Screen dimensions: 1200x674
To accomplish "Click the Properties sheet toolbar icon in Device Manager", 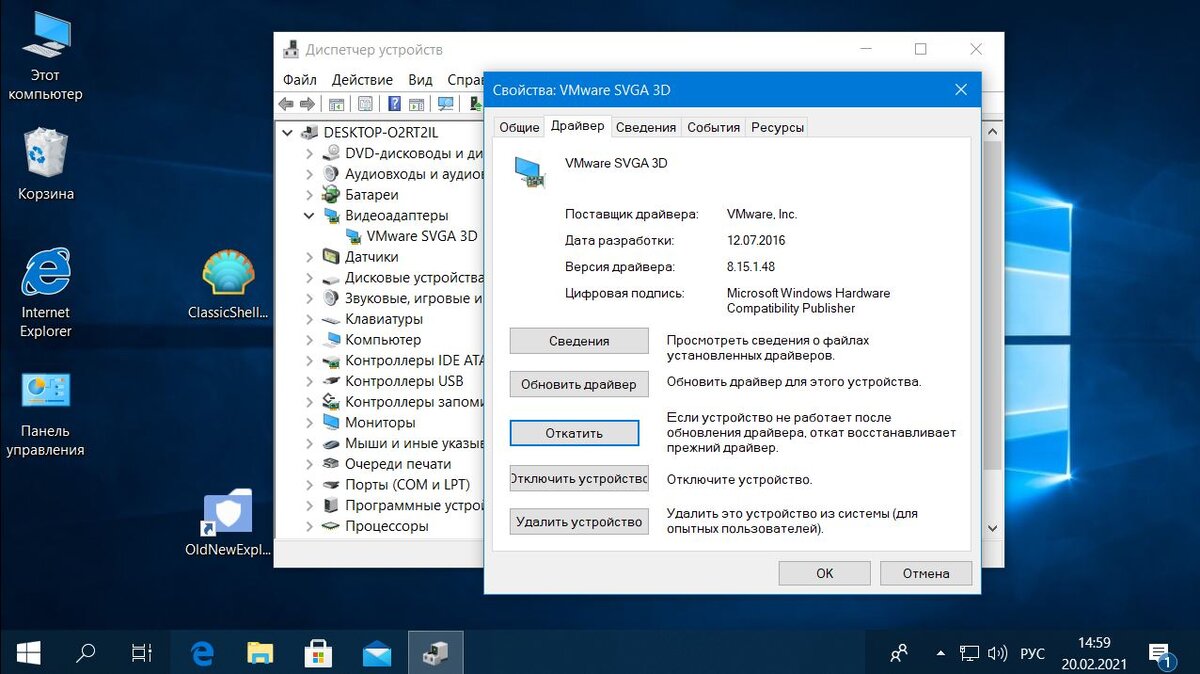I will (365, 104).
